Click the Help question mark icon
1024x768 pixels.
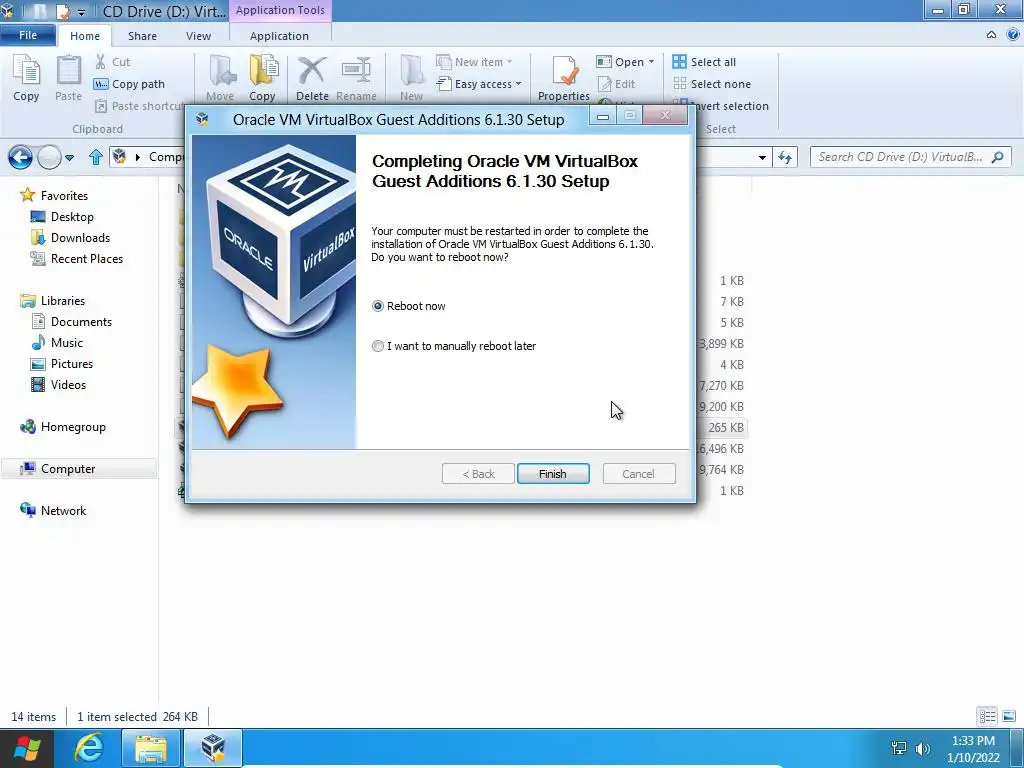tap(1013, 35)
